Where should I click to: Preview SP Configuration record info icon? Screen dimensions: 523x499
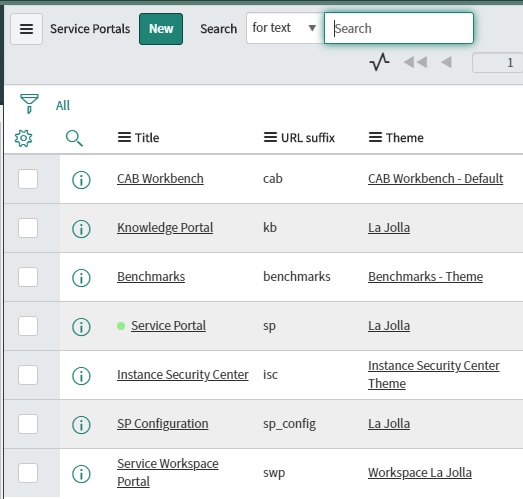coord(81,425)
